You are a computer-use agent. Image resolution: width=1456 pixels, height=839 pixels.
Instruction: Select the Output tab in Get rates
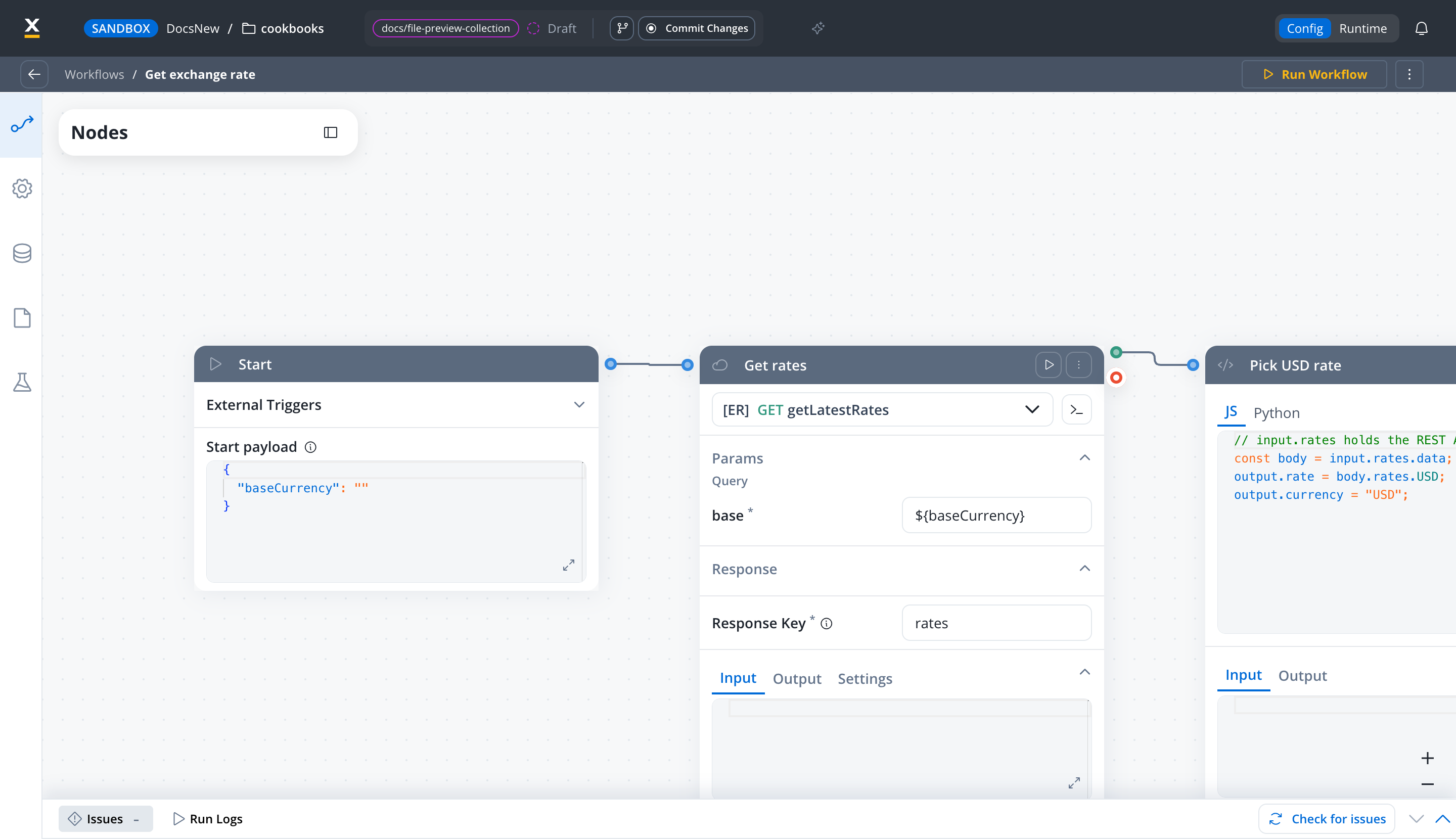pyautogui.click(x=797, y=679)
